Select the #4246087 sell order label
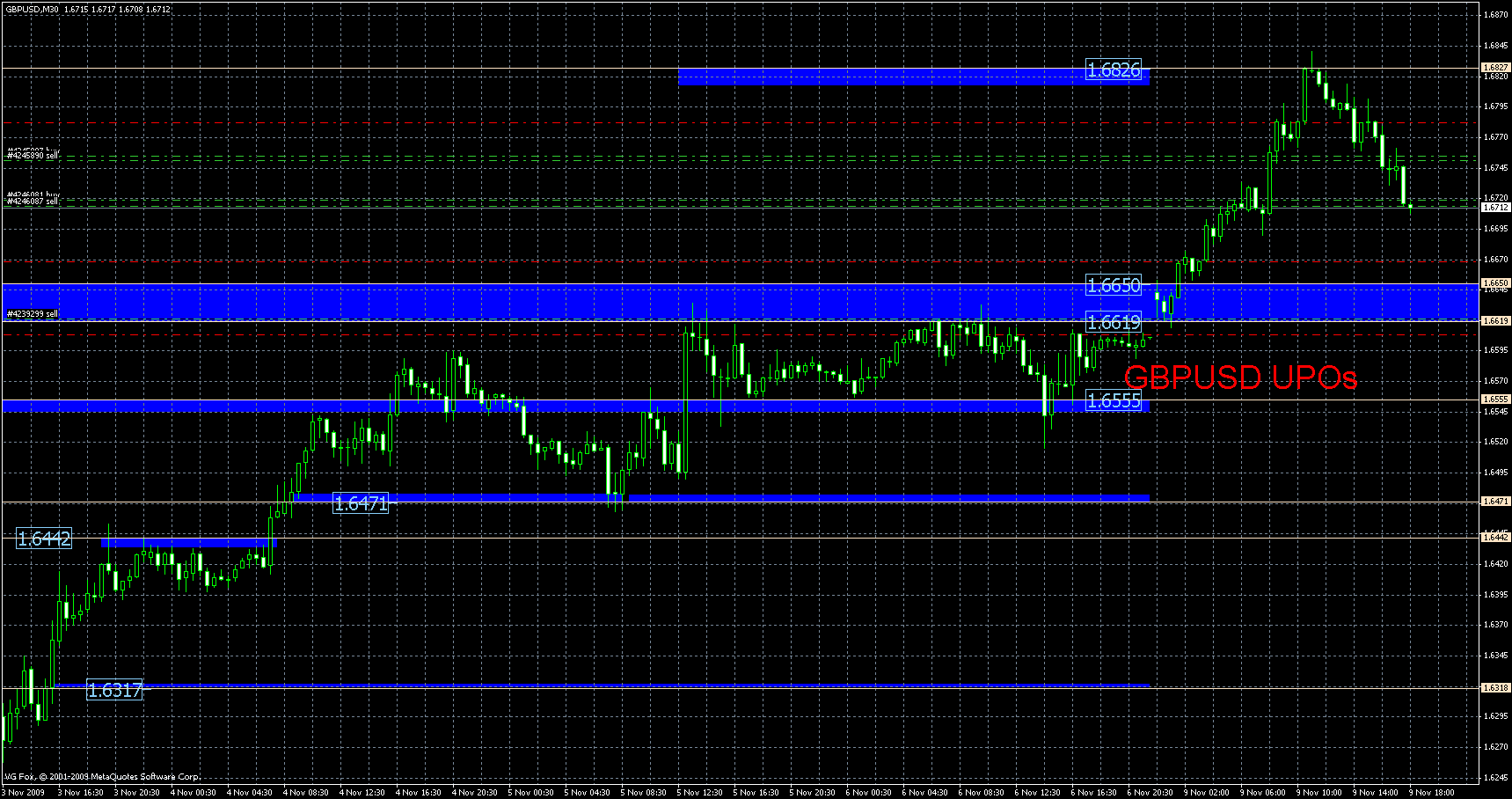 [x=31, y=200]
